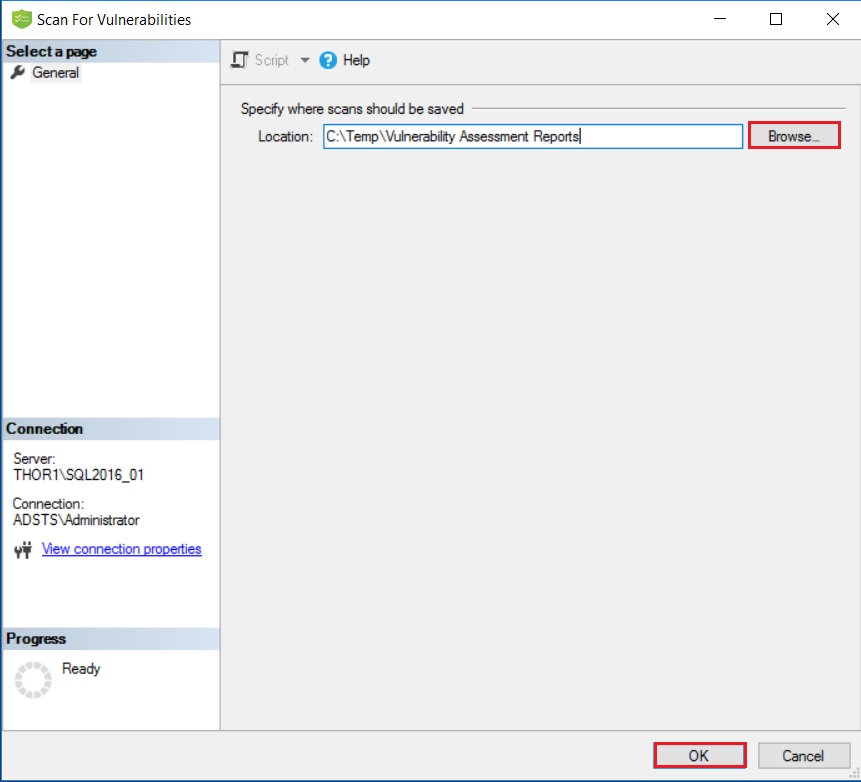Minimize the Scan For Vulnerabilities window

pyautogui.click(x=720, y=19)
